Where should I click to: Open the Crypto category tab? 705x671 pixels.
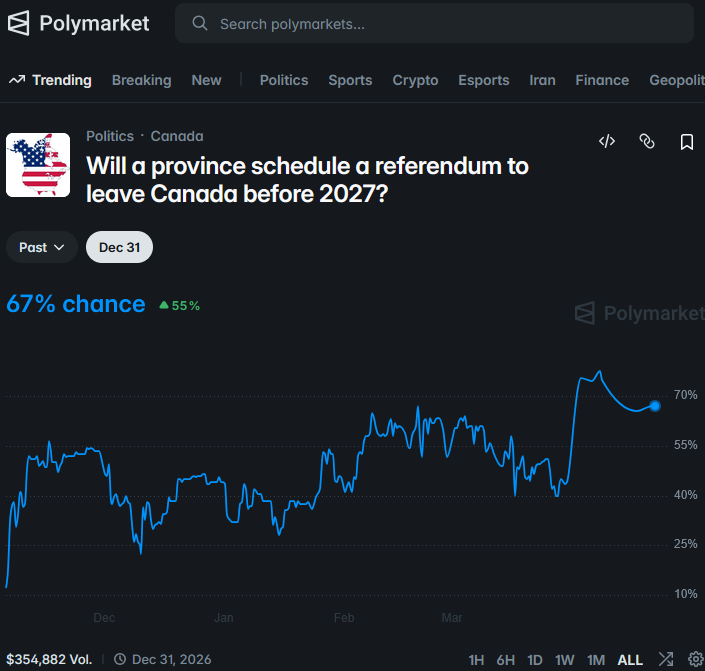[415, 80]
